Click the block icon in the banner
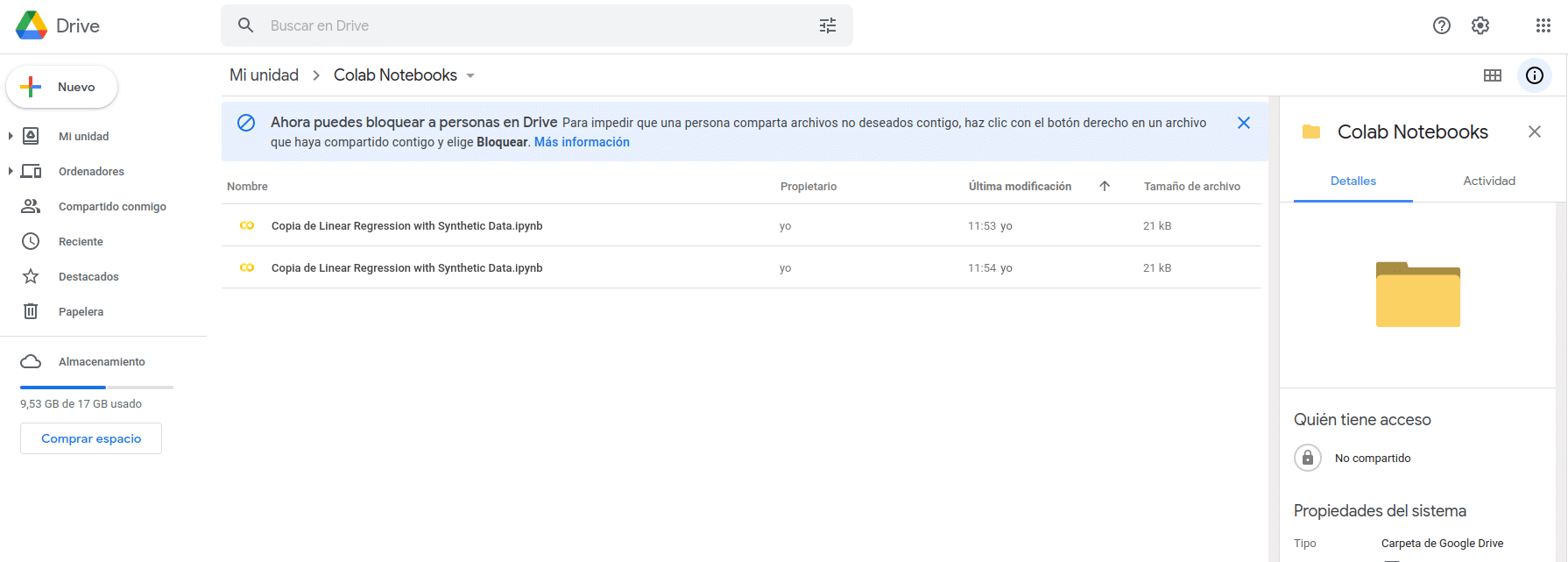This screenshot has width=1568, height=562. pyautogui.click(x=246, y=123)
